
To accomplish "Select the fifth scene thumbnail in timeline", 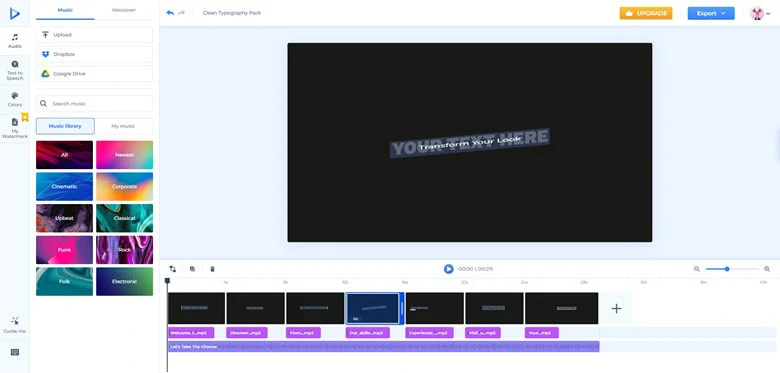I will pyautogui.click(x=435, y=308).
